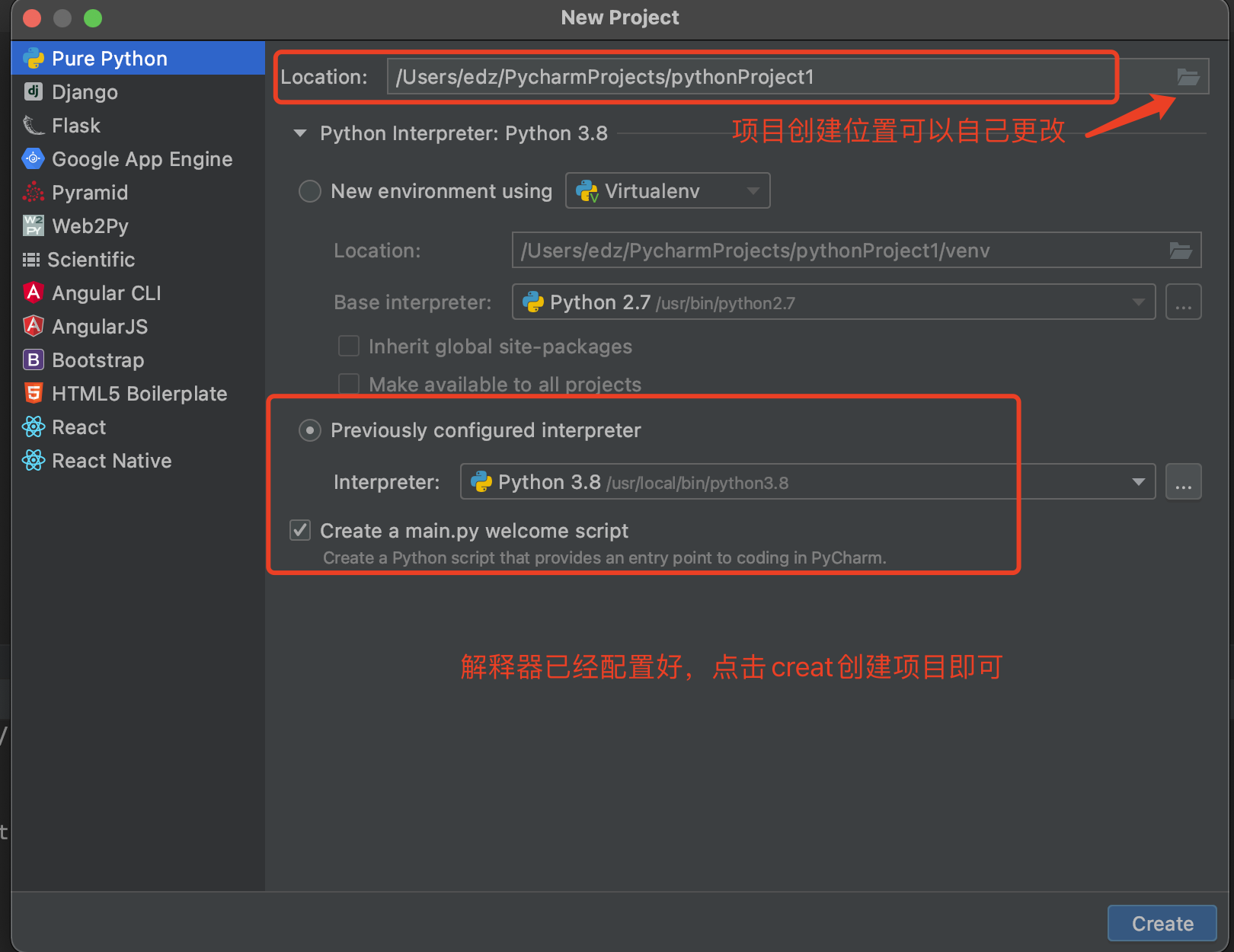Choose HTML5 Boilerplate project type
1234x952 pixels.
[x=140, y=394]
